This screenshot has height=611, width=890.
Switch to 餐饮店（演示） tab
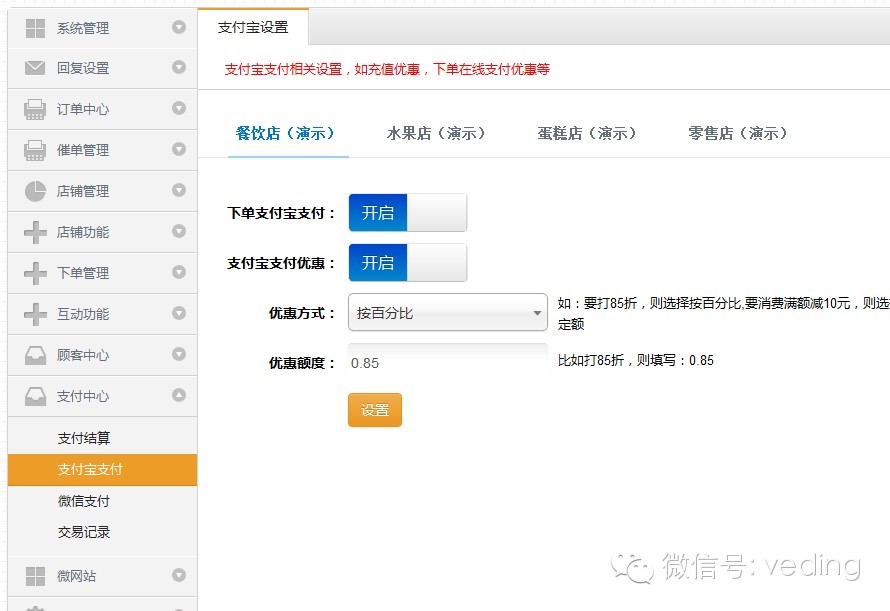(287, 133)
